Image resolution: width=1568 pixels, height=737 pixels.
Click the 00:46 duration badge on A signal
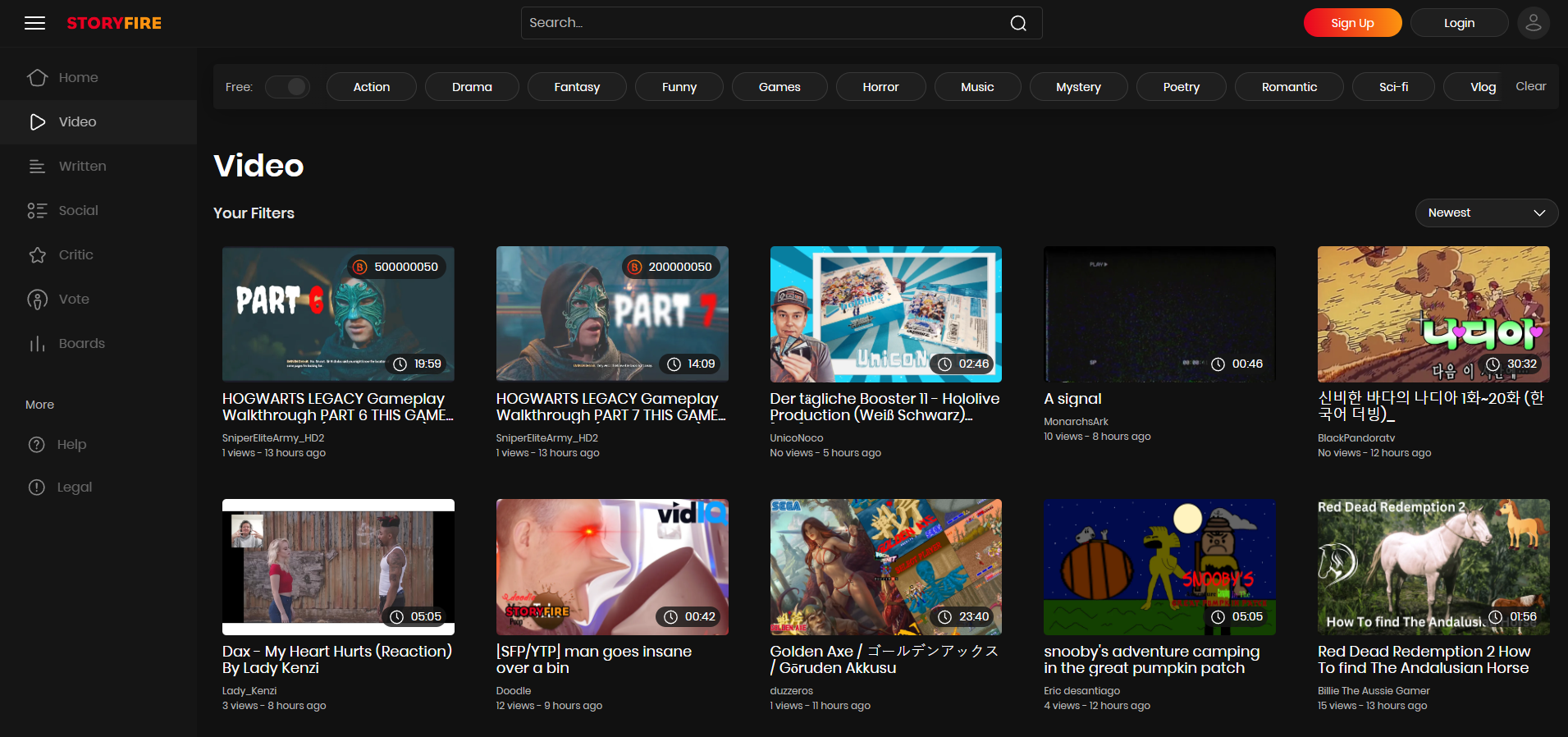[1237, 364]
